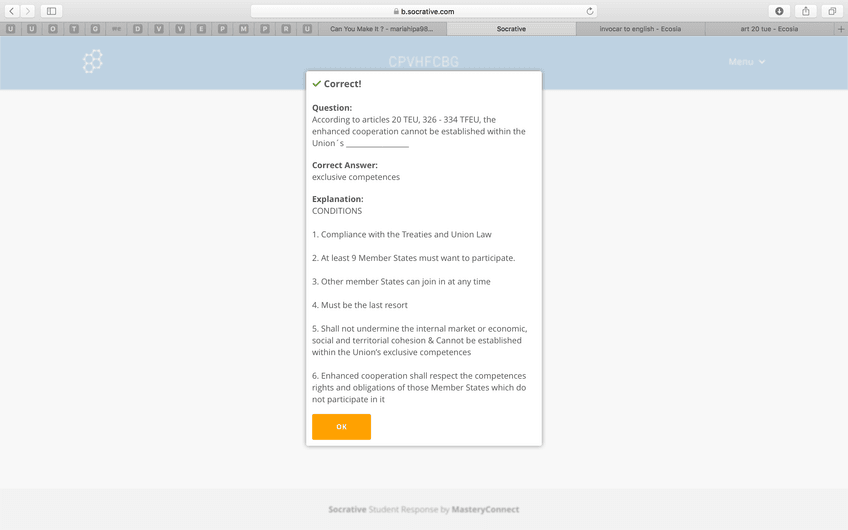Viewport: 848px width, 530px height.
Task: Click the MasteryConnect footer text
Action: [485, 509]
